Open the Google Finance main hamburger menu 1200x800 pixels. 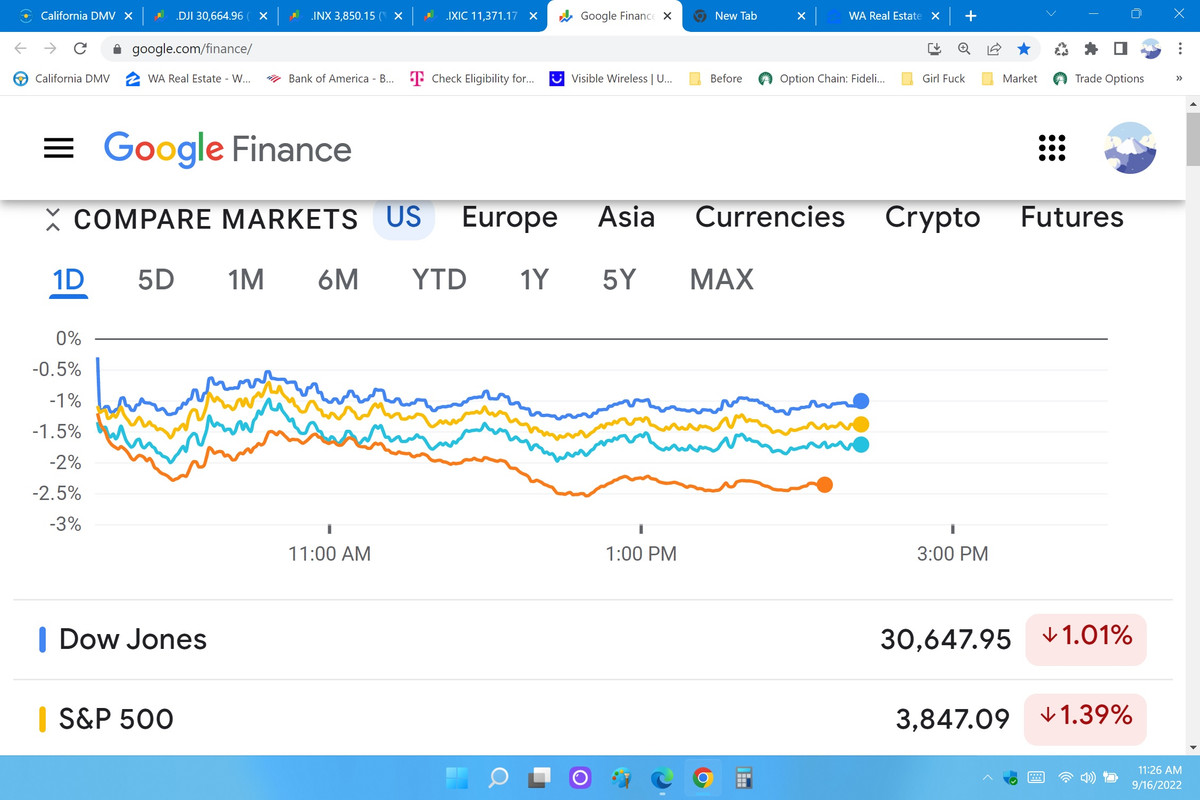(59, 149)
